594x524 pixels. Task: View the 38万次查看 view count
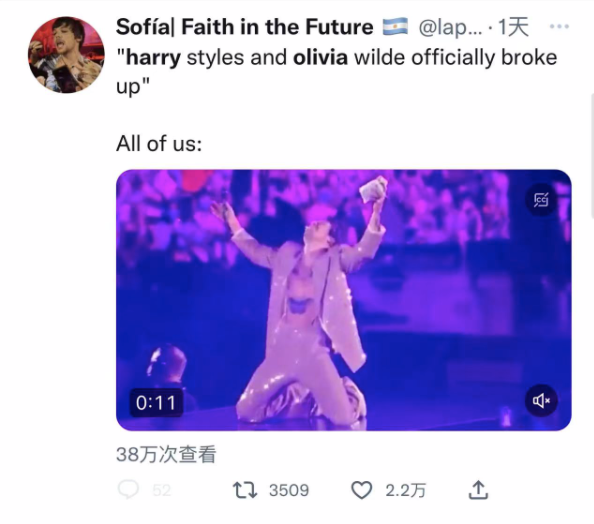coord(166,454)
